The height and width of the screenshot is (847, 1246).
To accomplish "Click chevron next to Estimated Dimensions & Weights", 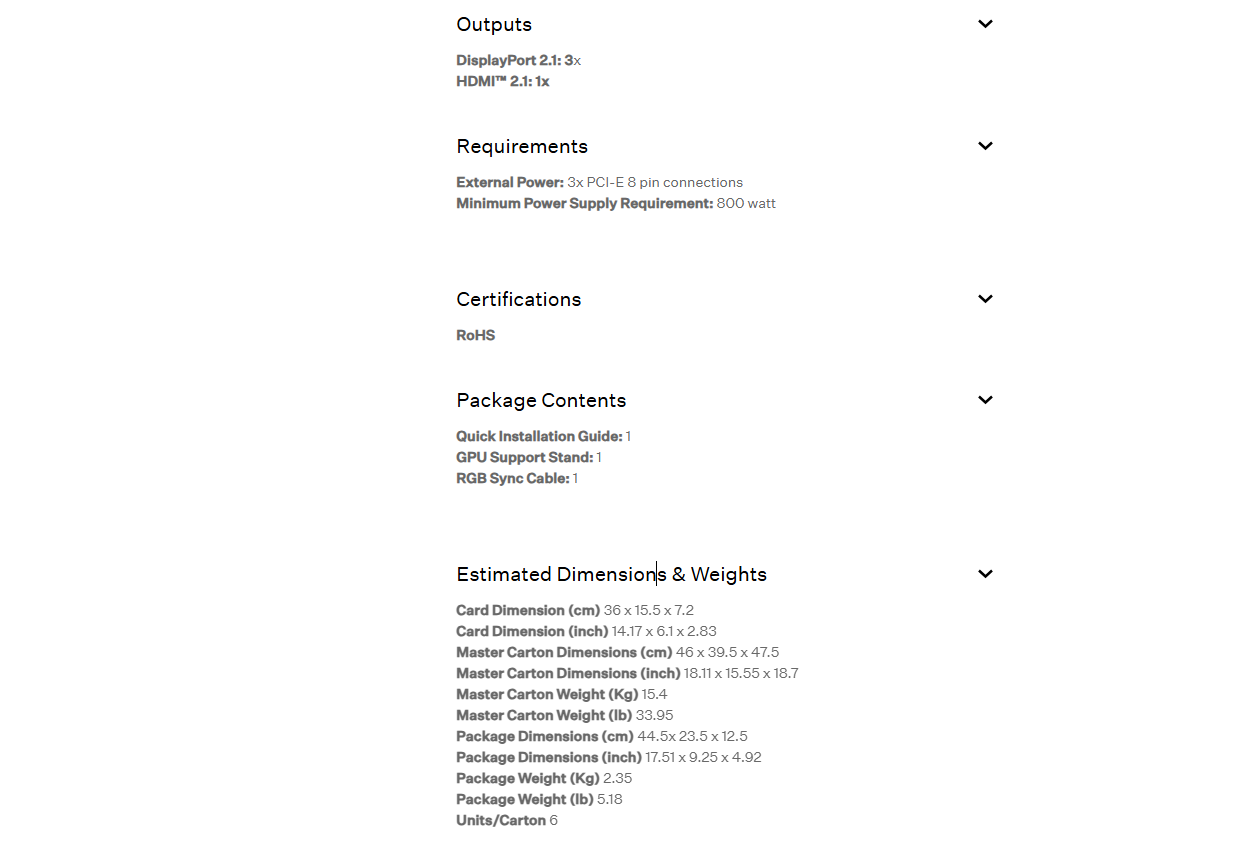I will pos(985,574).
